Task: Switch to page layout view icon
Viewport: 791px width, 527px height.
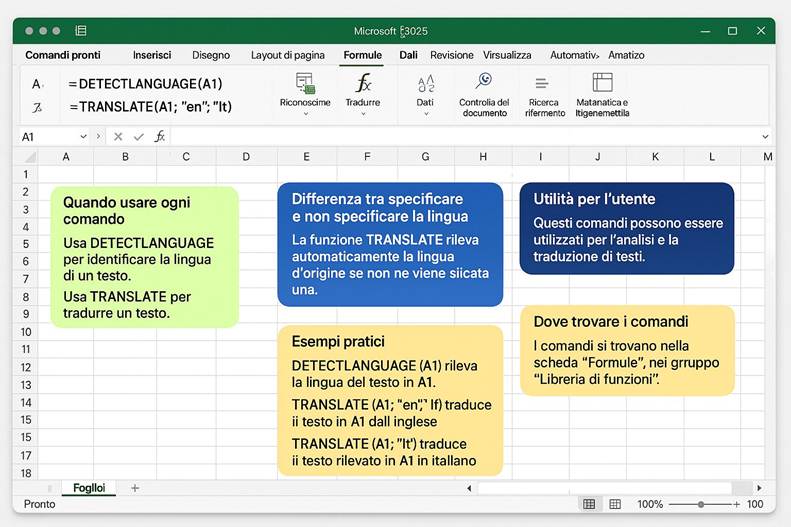Action: [615, 504]
